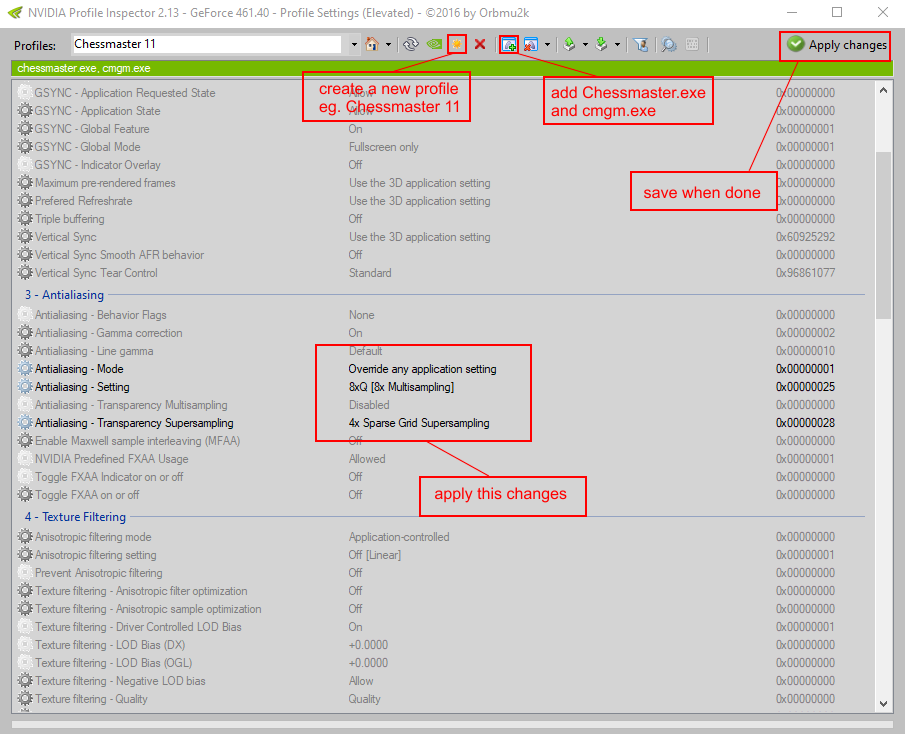
Task: Select the '3 - Antialiasing' section header
Action: [64, 295]
